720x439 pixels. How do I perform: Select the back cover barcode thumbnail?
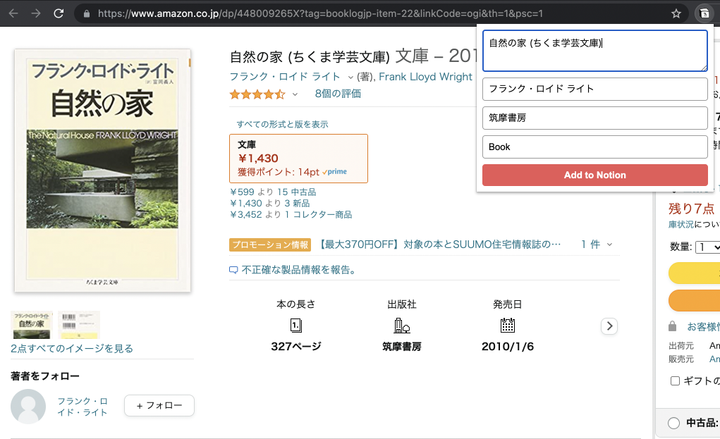coord(78,325)
